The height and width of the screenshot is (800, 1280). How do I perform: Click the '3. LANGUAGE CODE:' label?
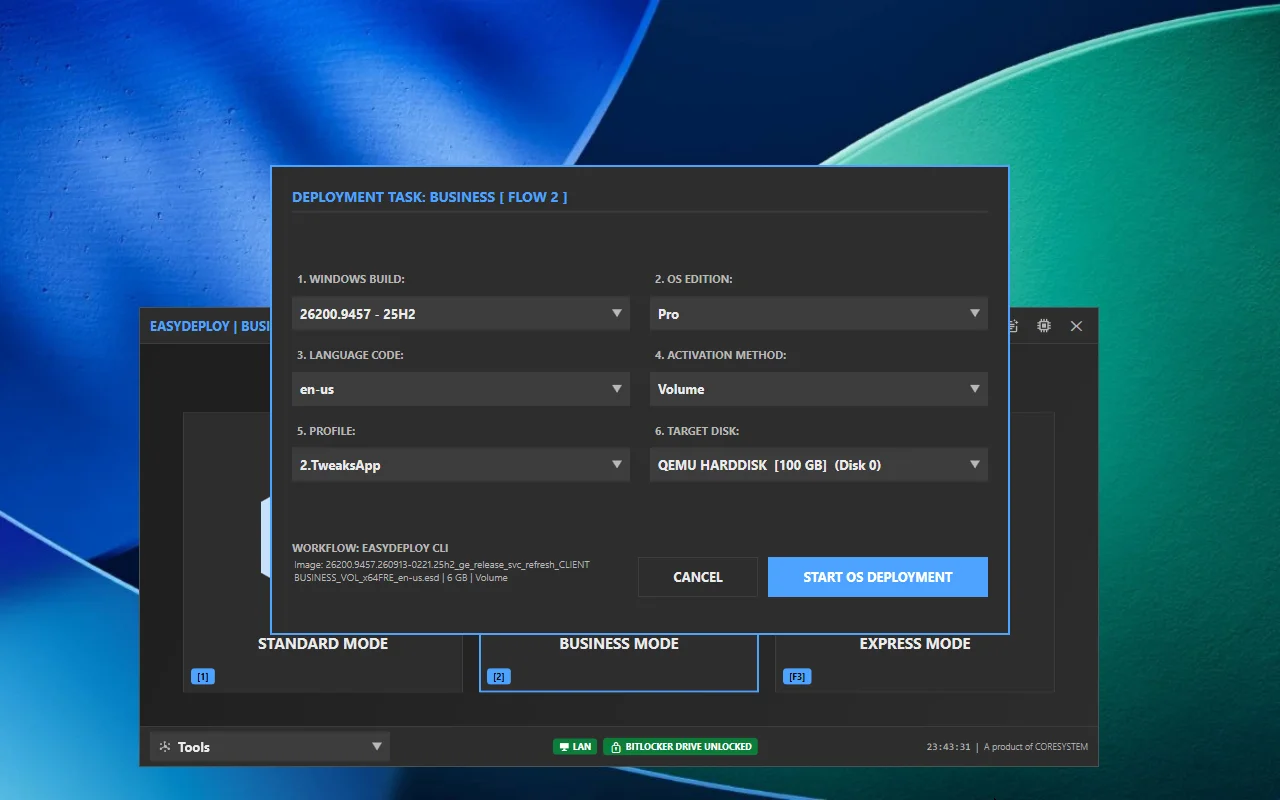(x=350, y=355)
